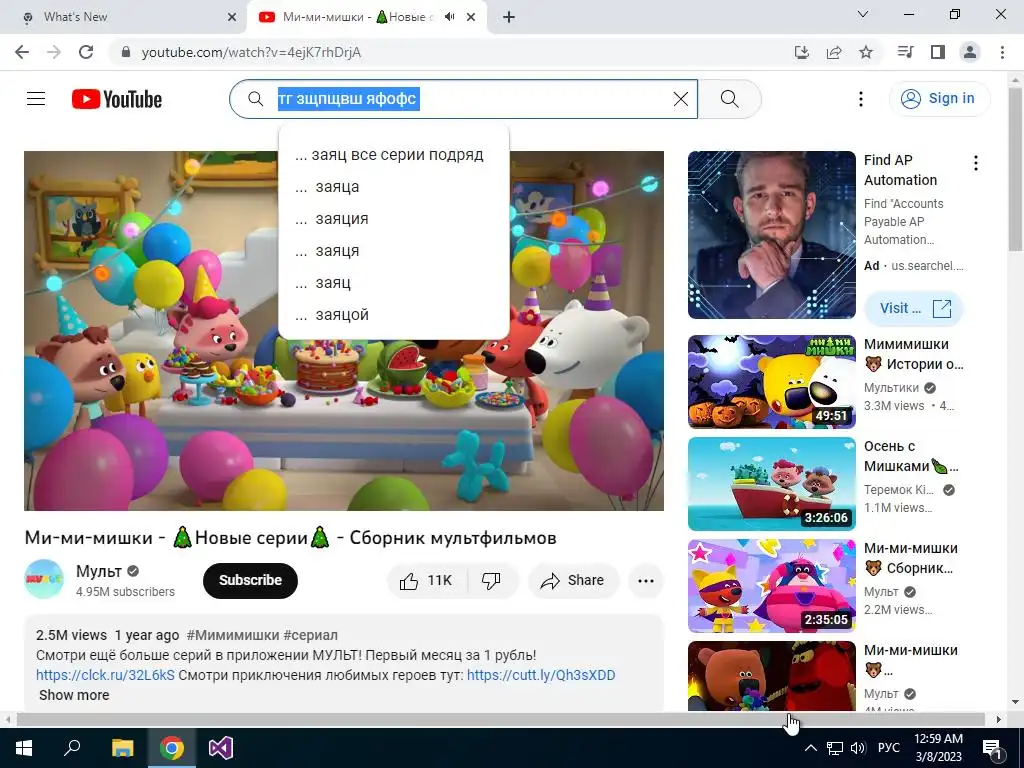
Task: Click the vertical page scrollbar
Action: (1015, 170)
